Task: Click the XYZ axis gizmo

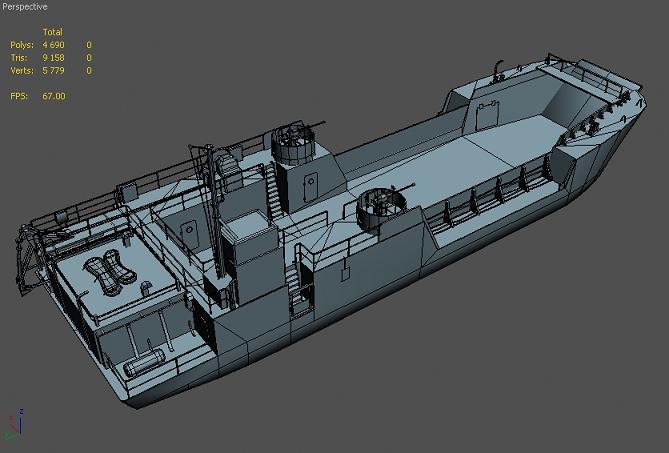Action: tap(14, 422)
